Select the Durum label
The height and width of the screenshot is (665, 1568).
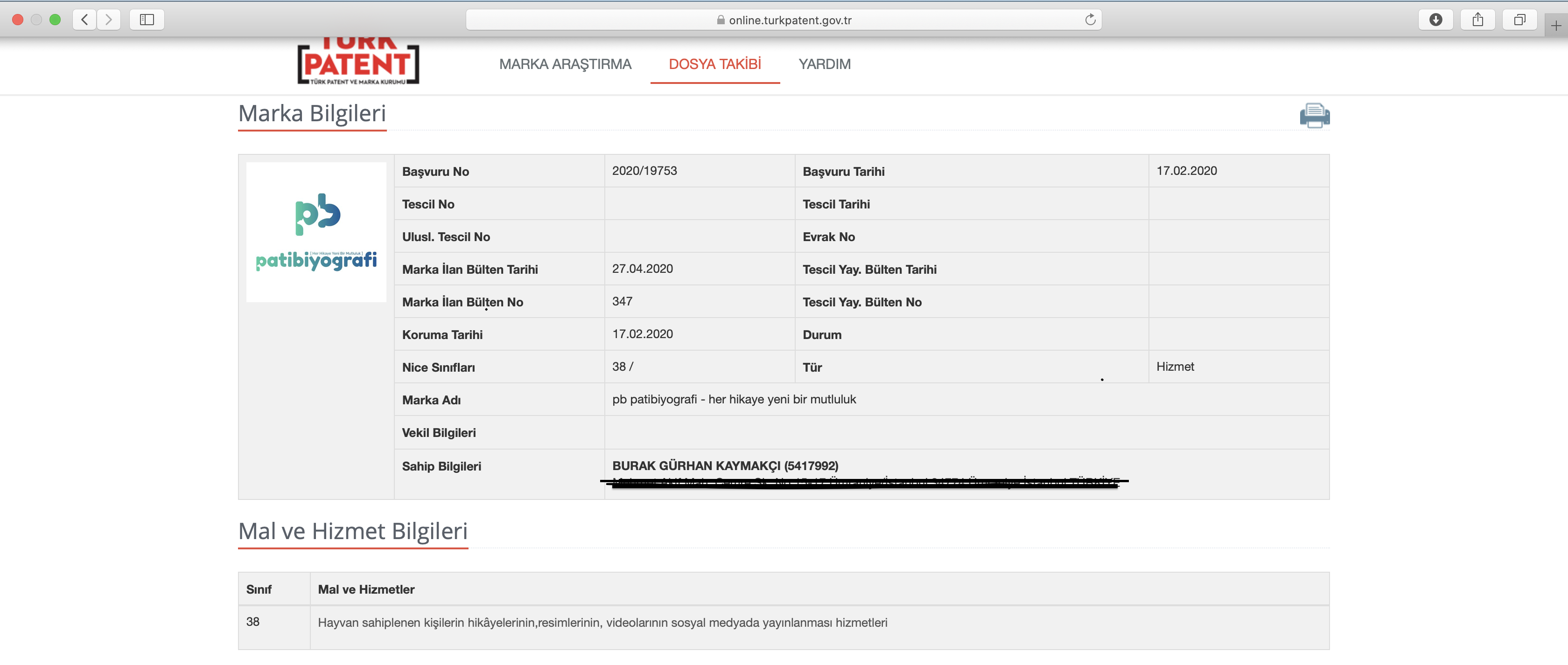click(822, 335)
